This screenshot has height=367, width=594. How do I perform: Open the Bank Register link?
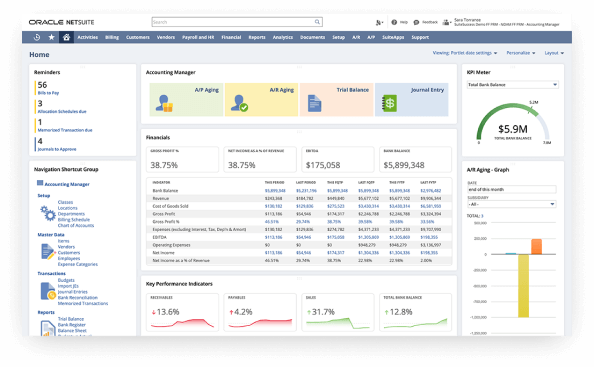point(72,325)
